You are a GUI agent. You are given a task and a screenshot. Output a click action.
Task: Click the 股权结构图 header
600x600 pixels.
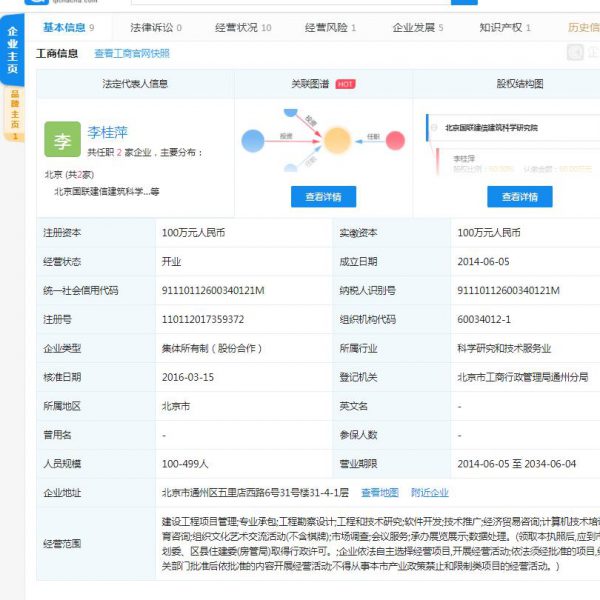coord(520,84)
